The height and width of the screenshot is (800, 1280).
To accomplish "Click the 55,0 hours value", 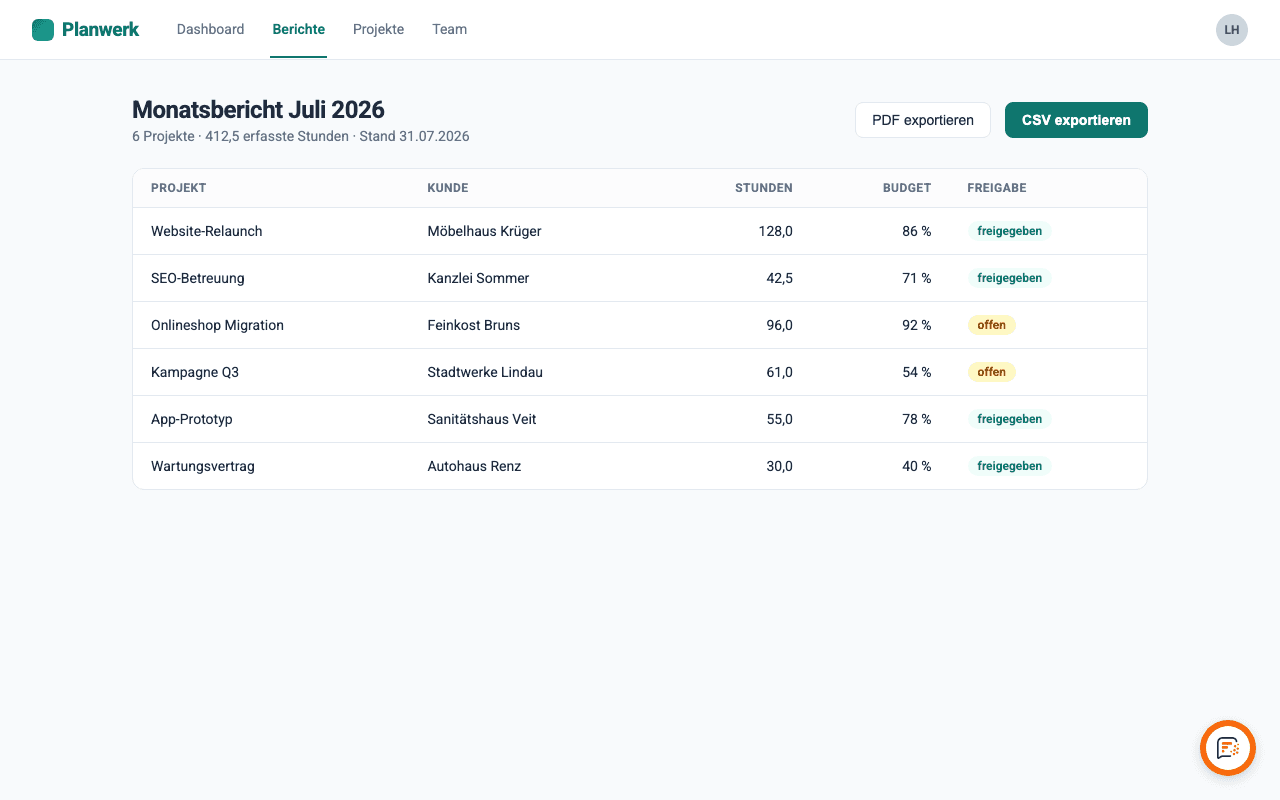I will point(779,419).
